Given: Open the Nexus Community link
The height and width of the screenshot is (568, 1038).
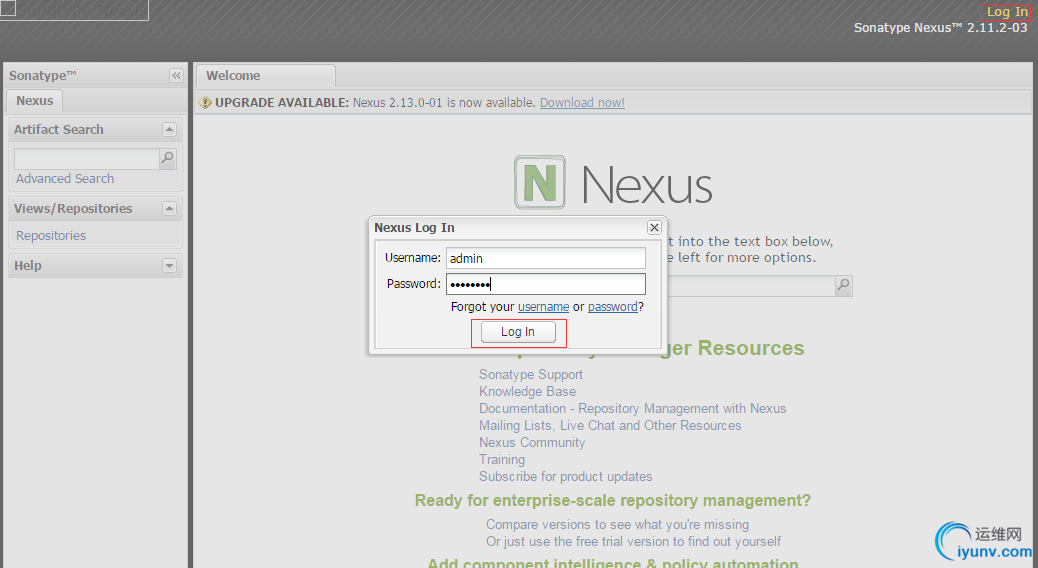Looking at the screenshot, I should tap(532, 442).
